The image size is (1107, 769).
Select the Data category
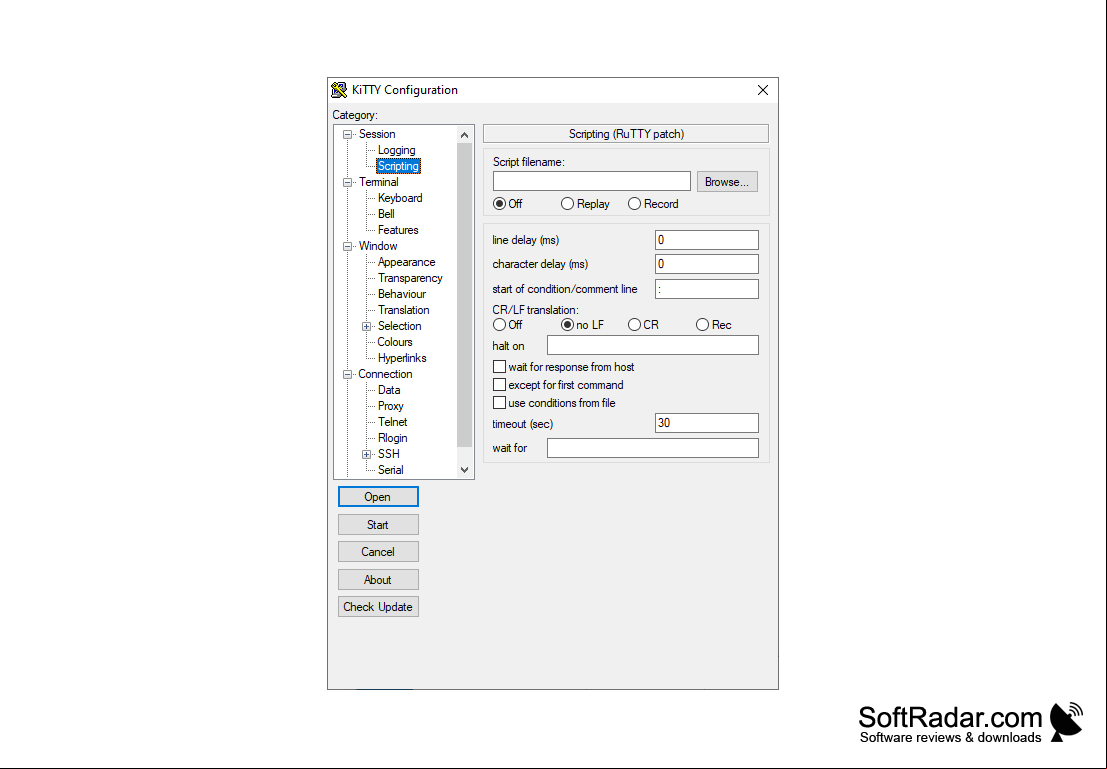(389, 390)
